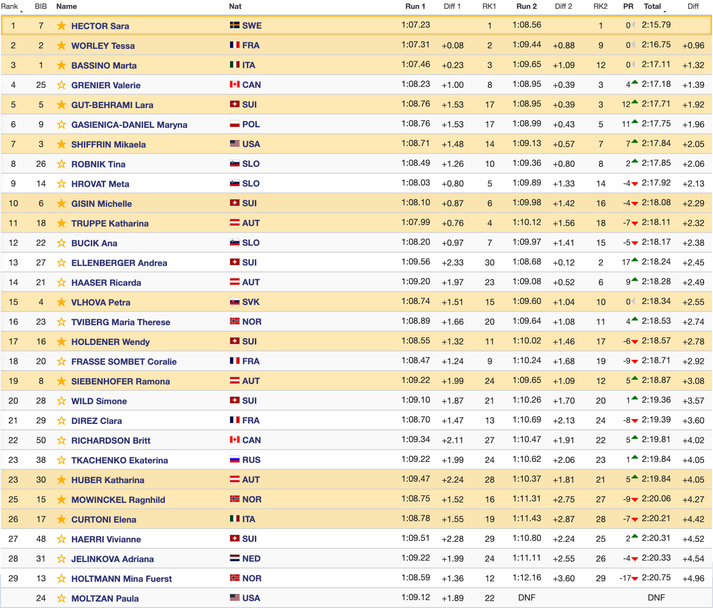Click the Sweden flag beside Hector Sara
The height and width of the screenshot is (608, 713).
(x=234, y=26)
